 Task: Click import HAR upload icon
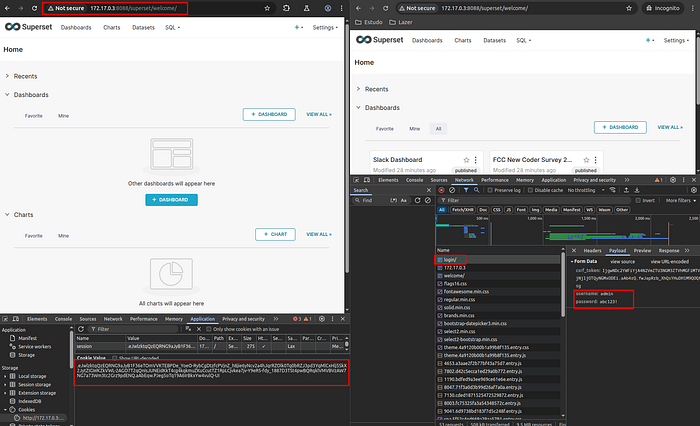point(626,190)
